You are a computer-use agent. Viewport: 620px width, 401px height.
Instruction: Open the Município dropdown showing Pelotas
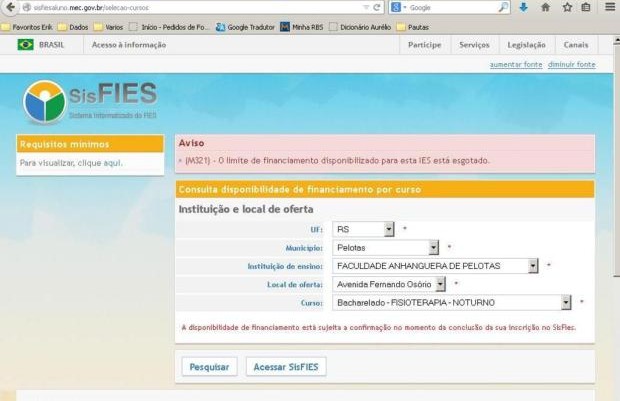pyautogui.click(x=386, y=248)
